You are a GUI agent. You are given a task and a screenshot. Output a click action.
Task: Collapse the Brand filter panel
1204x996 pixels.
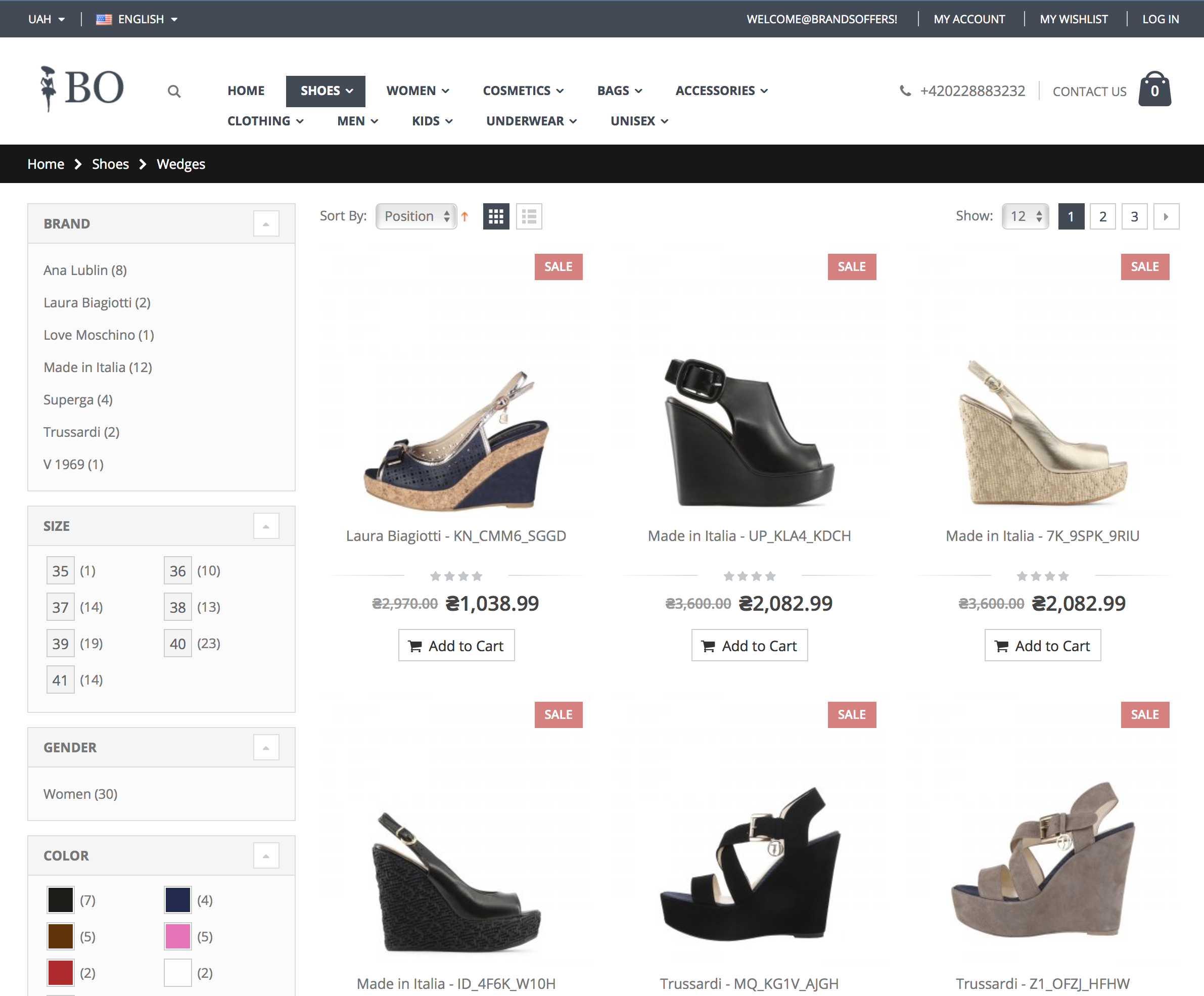point(266,223)
